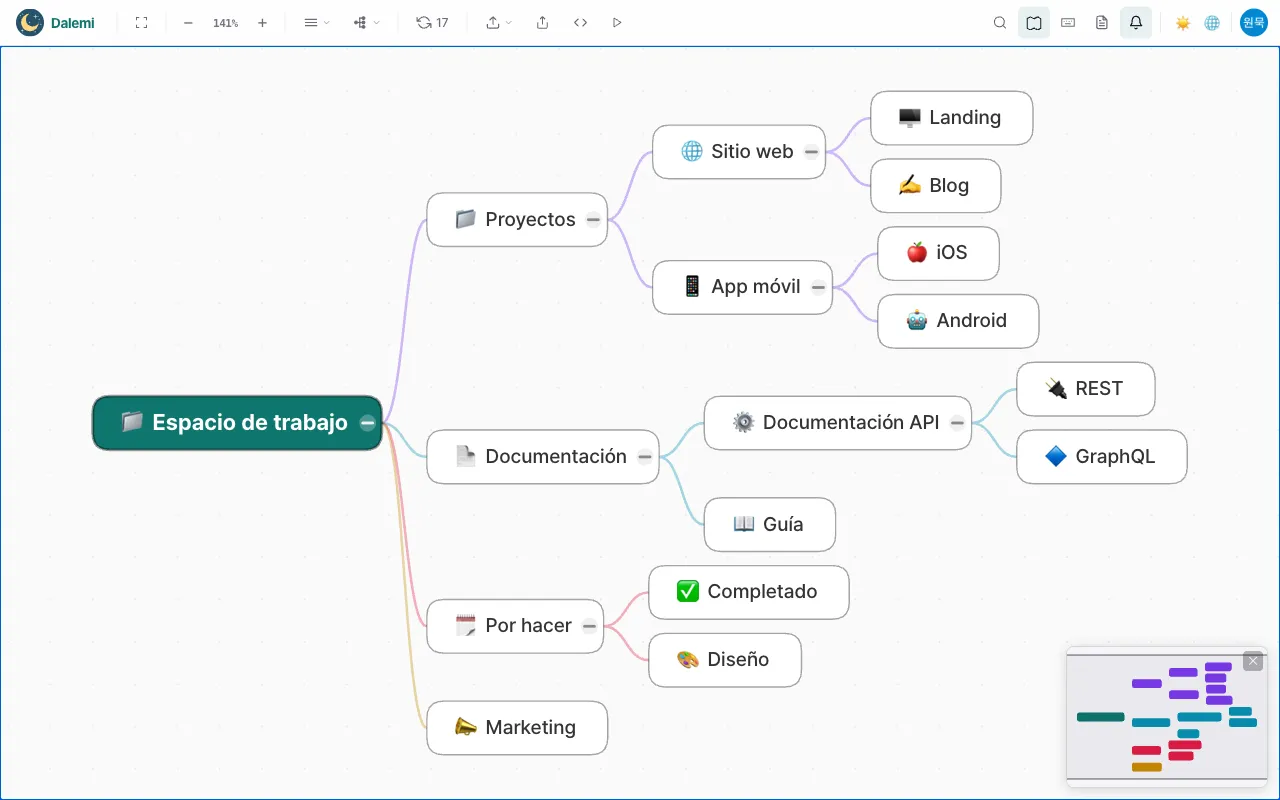This screenshot has width=1280, height=800.
Task: Select the Diseño node
Action: [x=724, y=660]
